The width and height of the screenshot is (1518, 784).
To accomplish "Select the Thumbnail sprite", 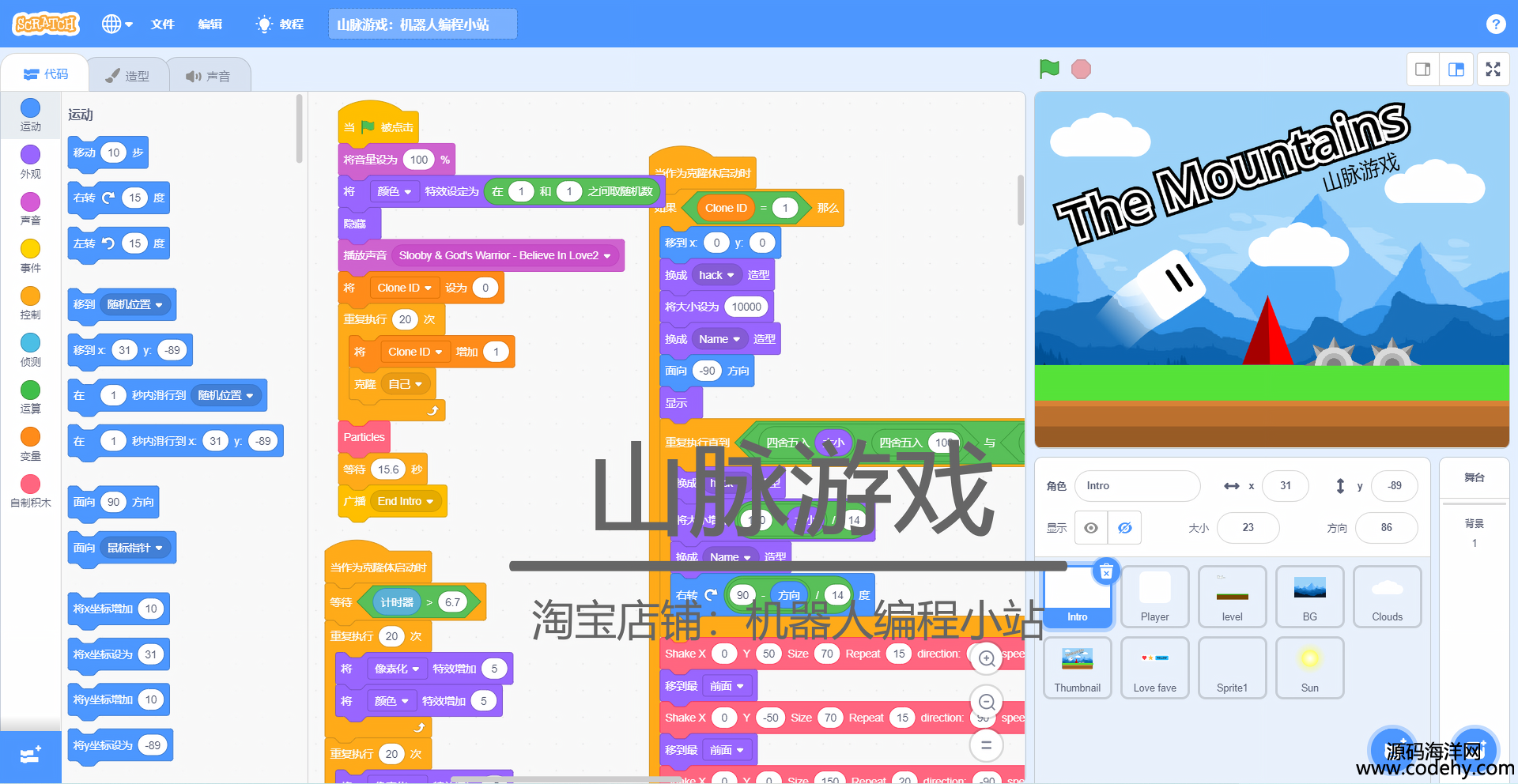I will pyautogui.click(x=1077, y=668).
